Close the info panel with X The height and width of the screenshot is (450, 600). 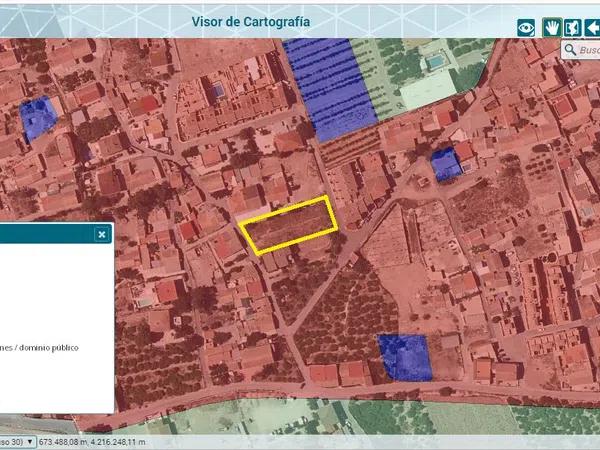click(101, 234)
